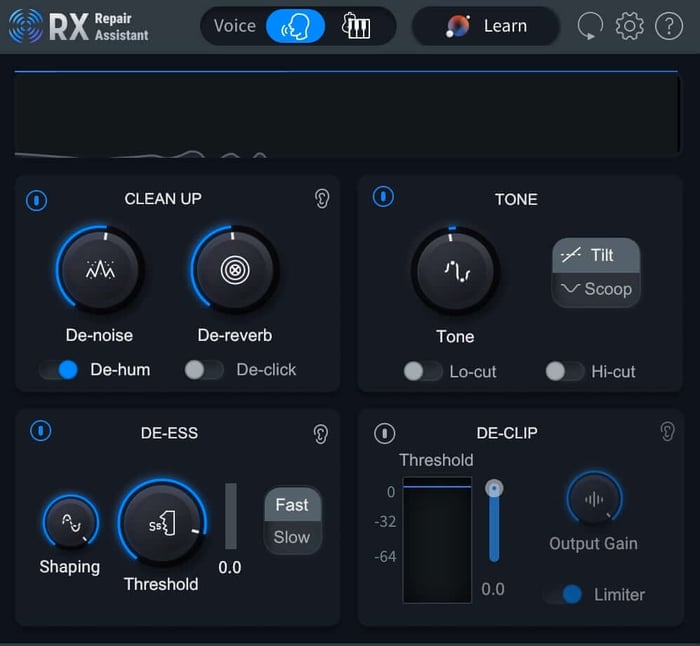The height and width of the screenshot is (646, 700).
Task: Click the reset circular arrow icon
Action: click(x=590, y=26)
